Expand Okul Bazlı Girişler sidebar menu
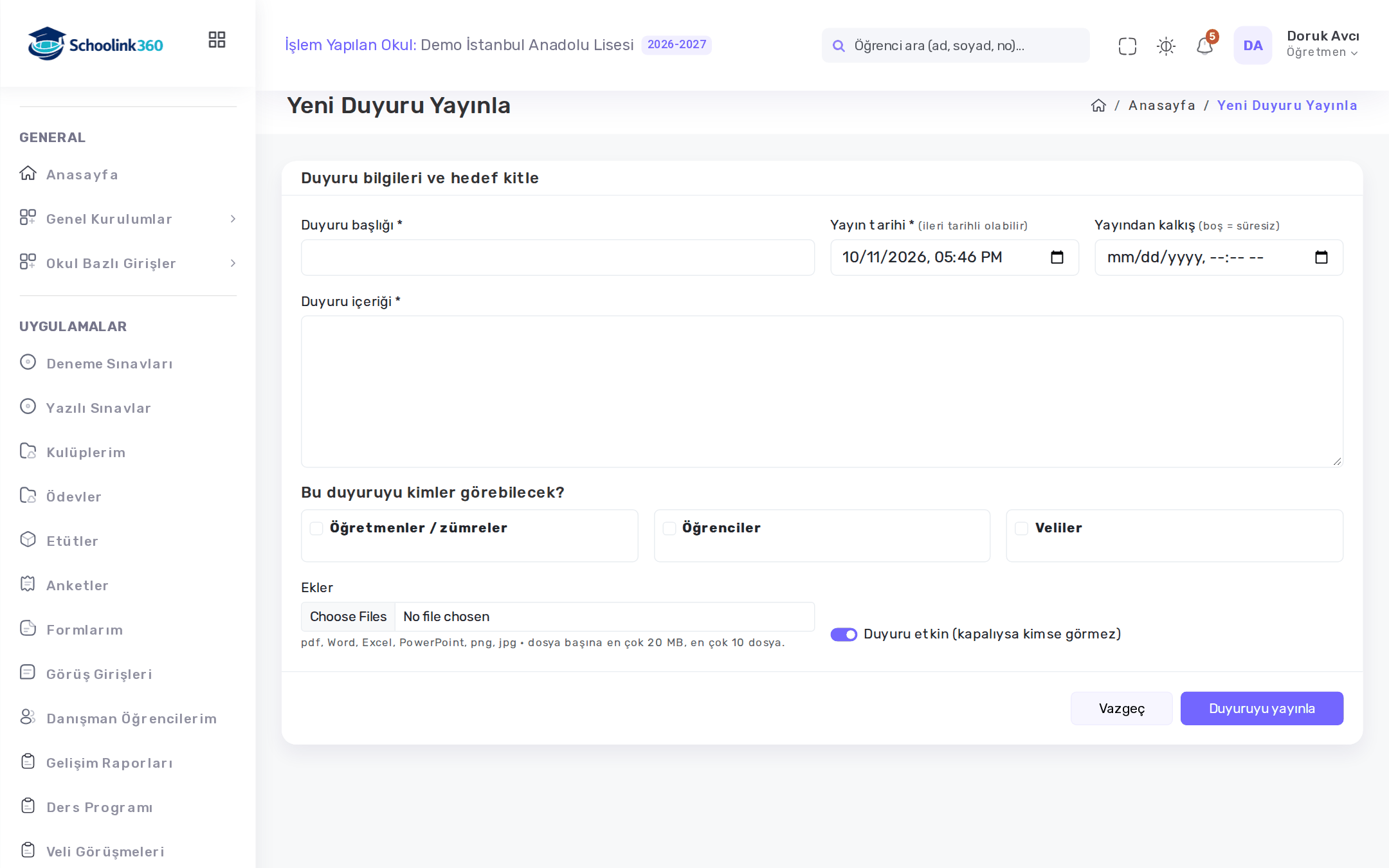1389x868 pixels. [x=128, y=264]
